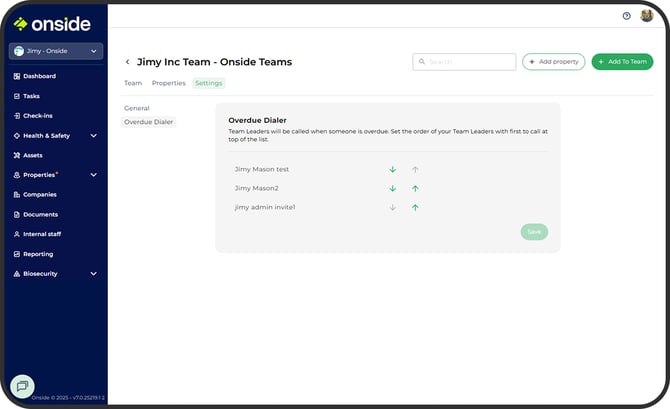Open the user profile avatar
This screenshot has height=409, width=670.
click(646, 16)
